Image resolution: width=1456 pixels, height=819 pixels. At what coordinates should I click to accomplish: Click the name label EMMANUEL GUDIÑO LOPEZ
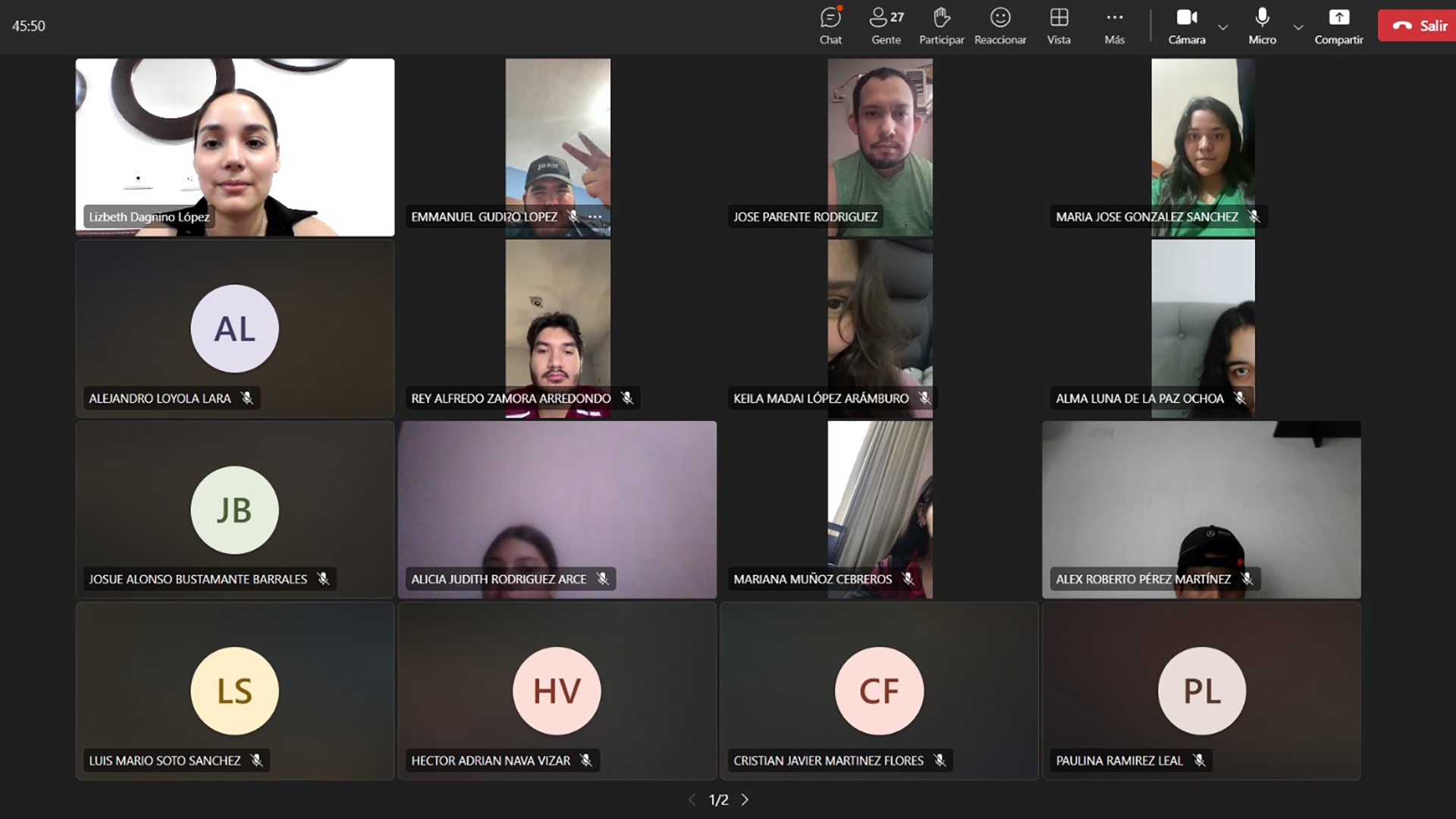484,217
